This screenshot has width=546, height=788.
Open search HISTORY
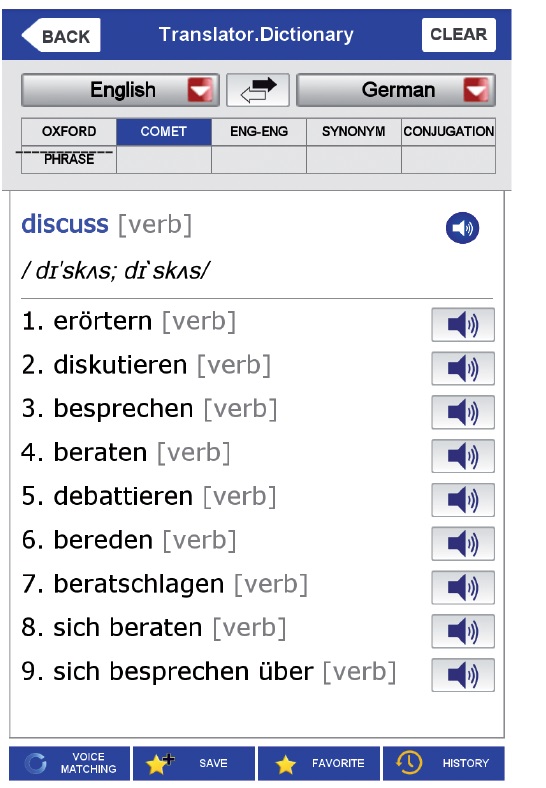(444, 763)
